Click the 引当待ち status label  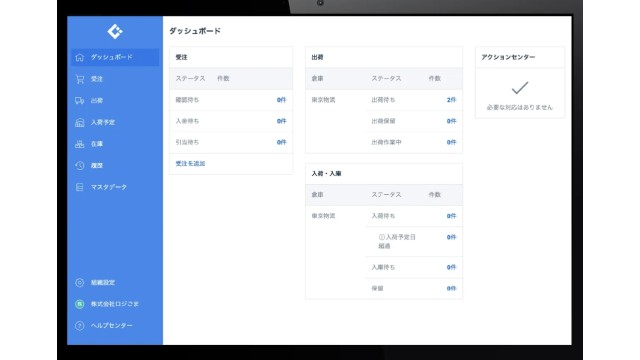[187, 142]
